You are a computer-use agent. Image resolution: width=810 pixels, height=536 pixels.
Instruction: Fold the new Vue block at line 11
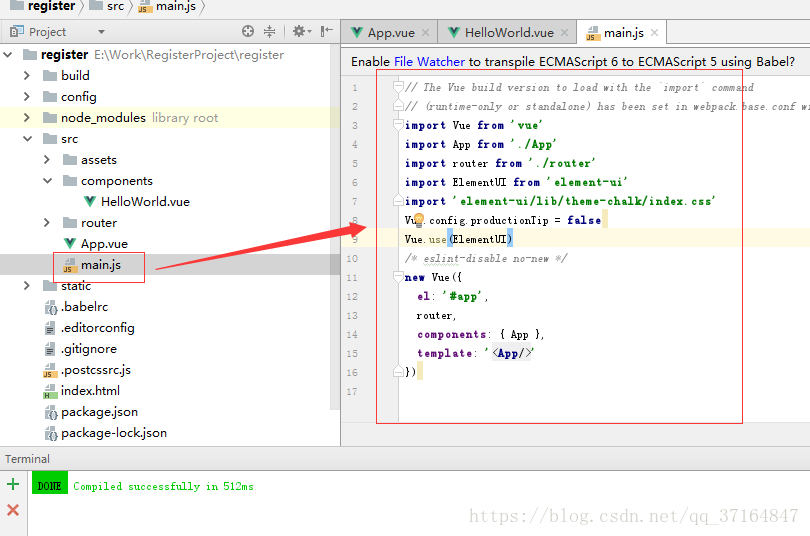pyautogui.click(x=398, y=277)
